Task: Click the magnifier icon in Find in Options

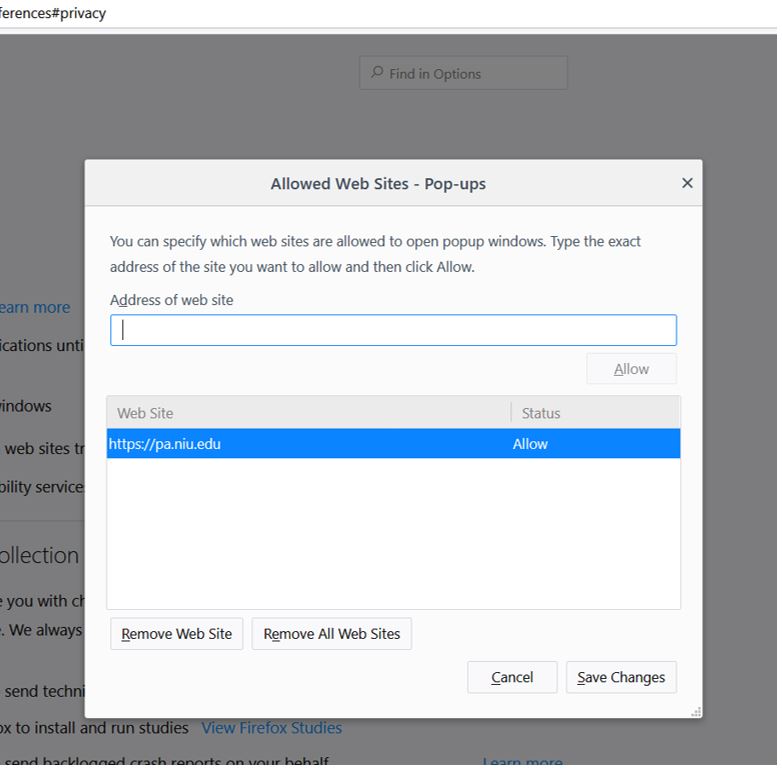Action: pos(377,73)
